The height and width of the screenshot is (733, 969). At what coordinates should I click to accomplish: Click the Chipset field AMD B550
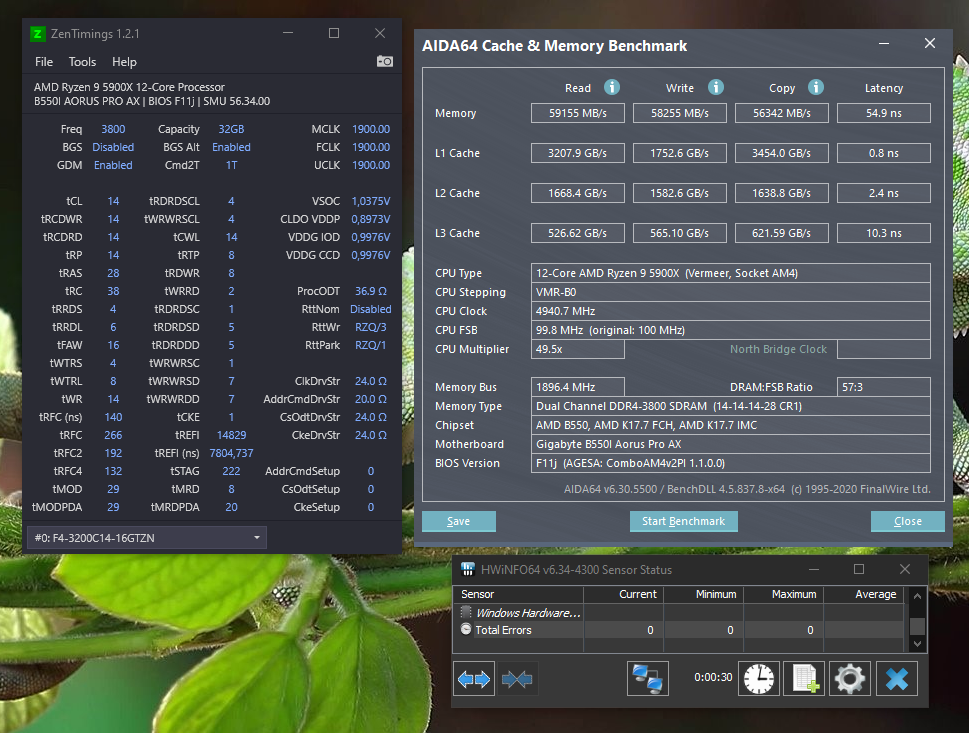[x=730, y=425]
